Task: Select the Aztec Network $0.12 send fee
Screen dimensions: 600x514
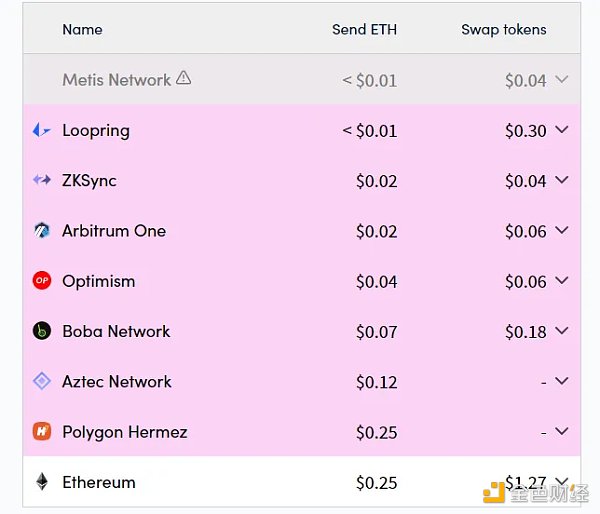Action: (x=377, y=382)
